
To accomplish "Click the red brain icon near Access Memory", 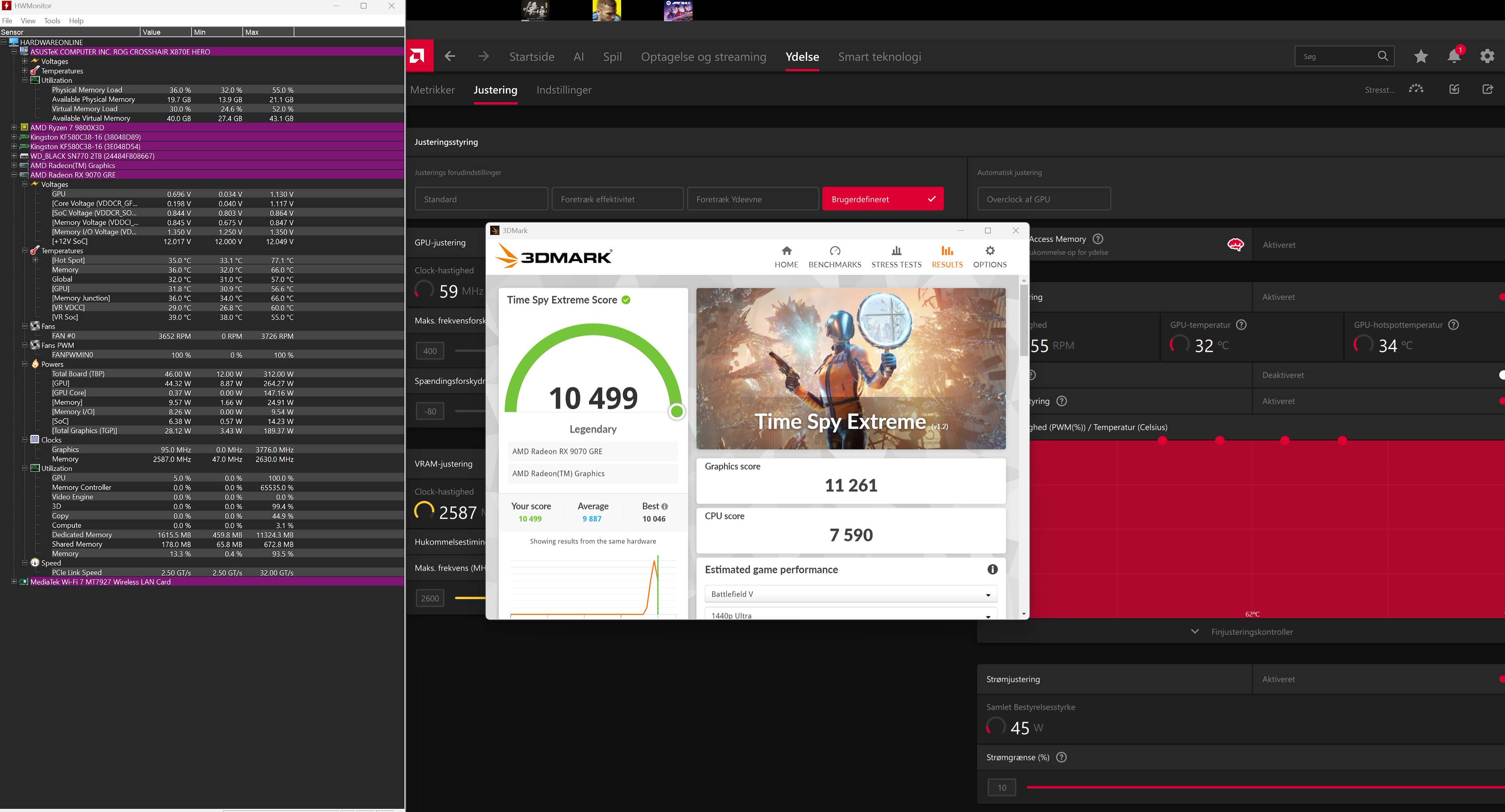I will click(1236, 244).
